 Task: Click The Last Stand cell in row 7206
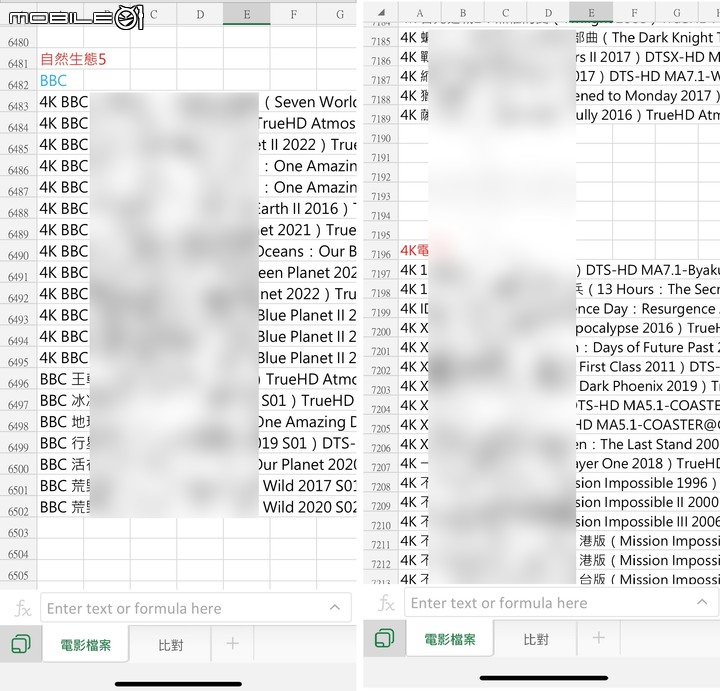[x=648, y=444]
